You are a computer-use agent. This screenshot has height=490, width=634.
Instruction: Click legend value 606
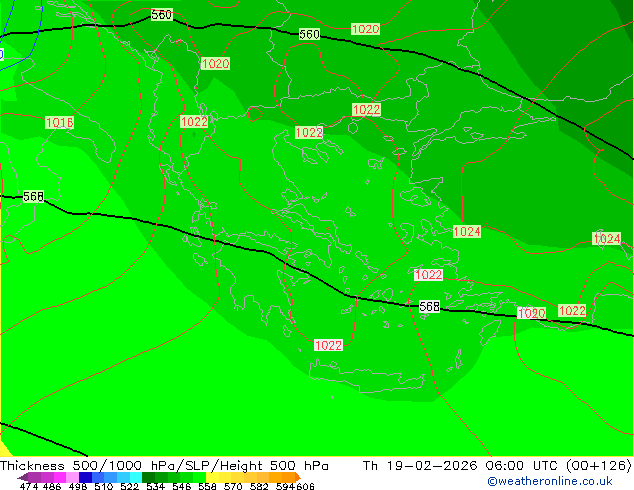pos(304,486)
